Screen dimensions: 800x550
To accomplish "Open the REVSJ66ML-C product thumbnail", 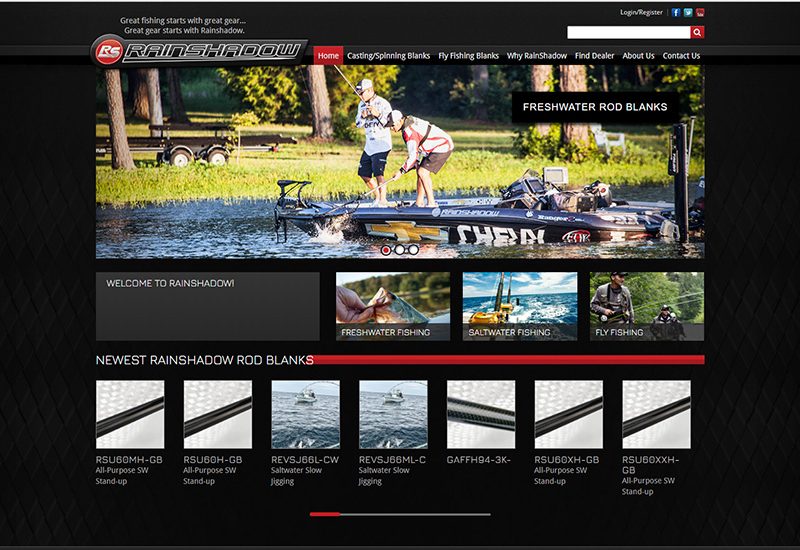I will pyautogui.click(x=393, y=414).
